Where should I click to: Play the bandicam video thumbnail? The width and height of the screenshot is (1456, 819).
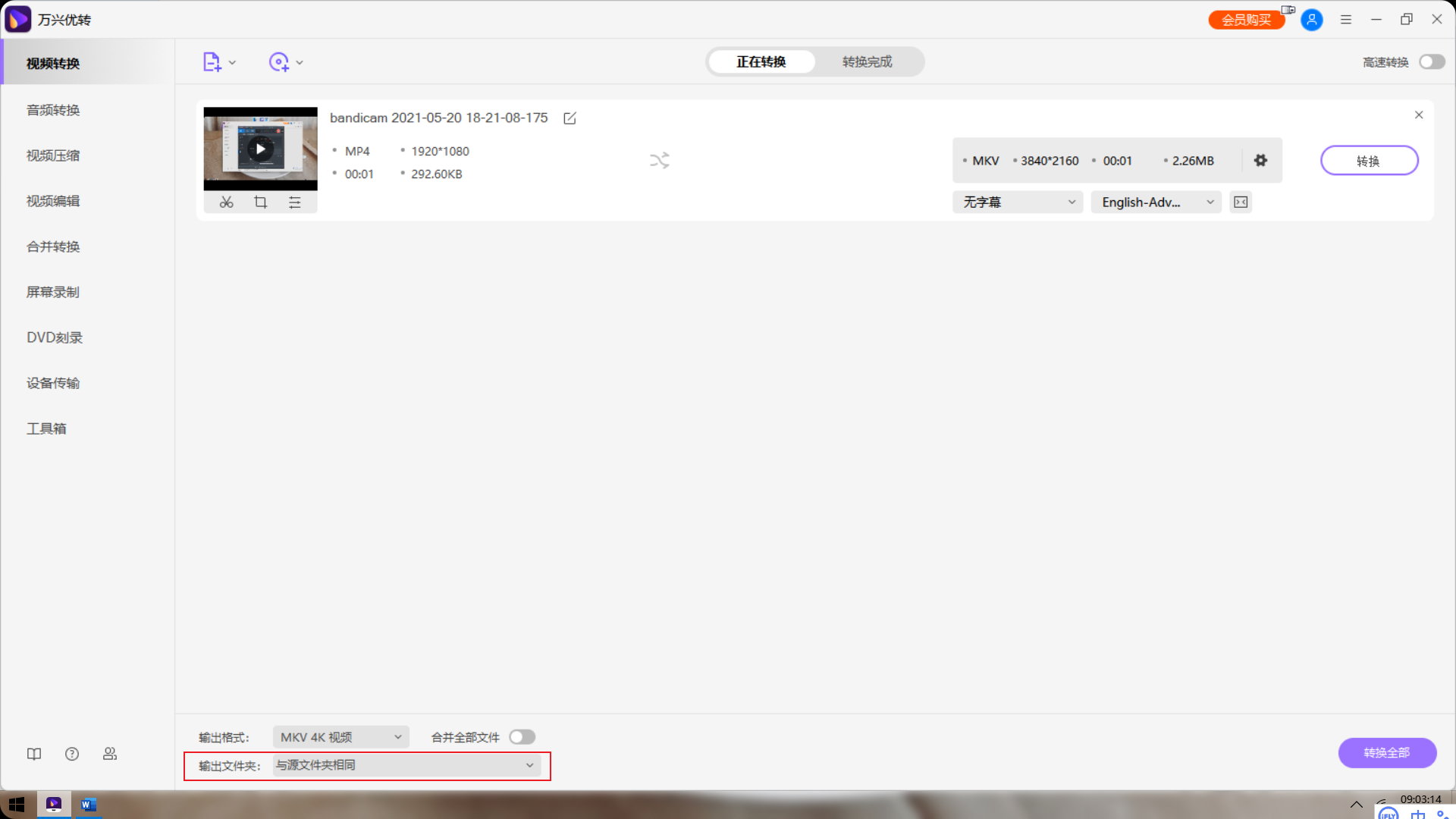coord(260,149)
